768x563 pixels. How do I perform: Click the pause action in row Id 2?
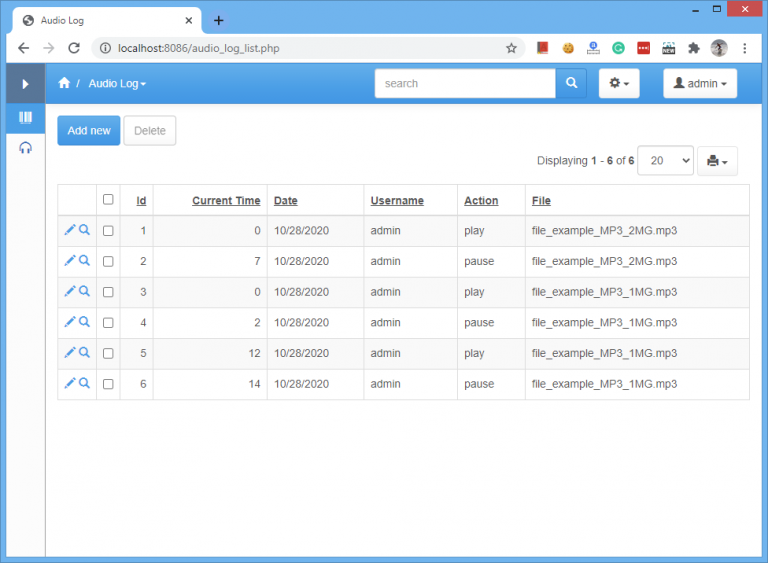479,261
